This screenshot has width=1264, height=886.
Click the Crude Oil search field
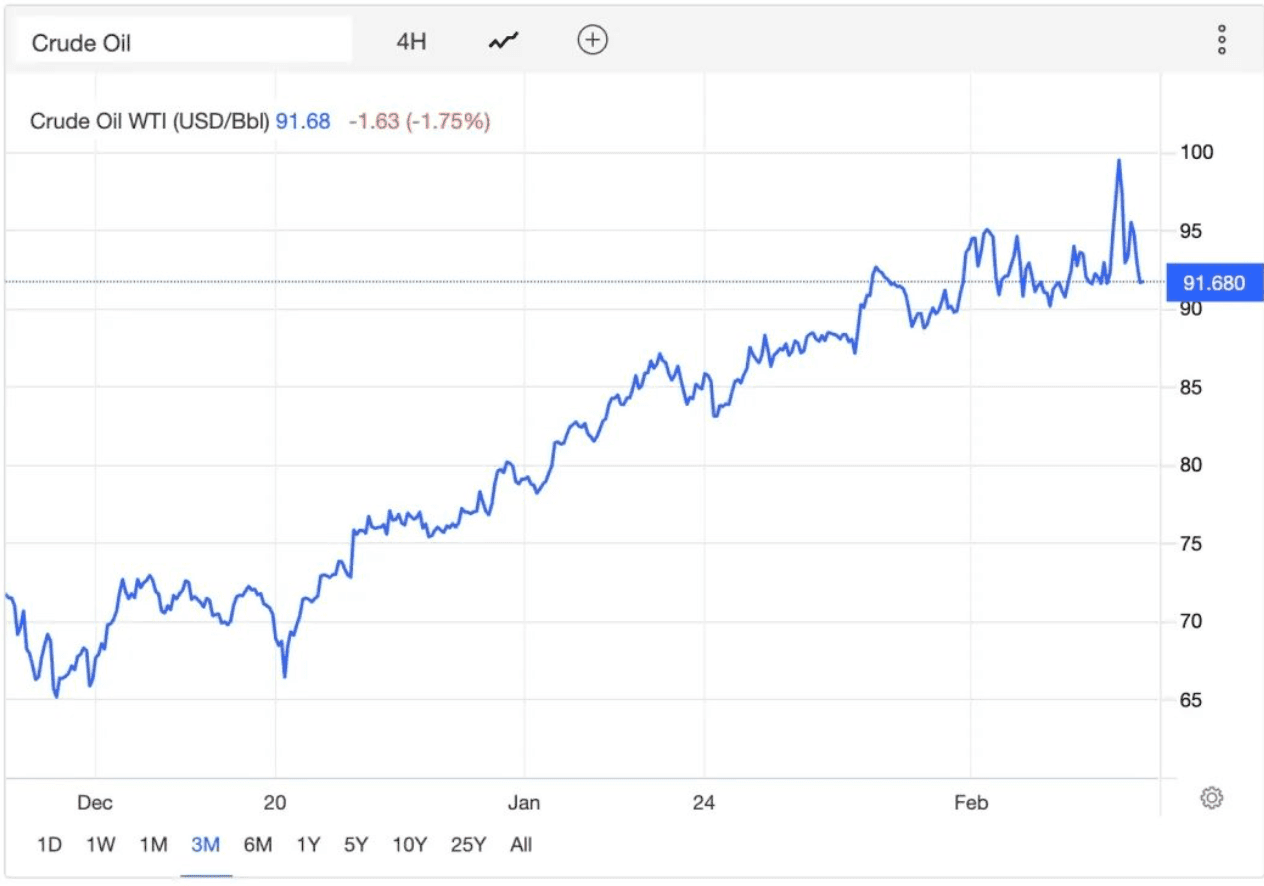point(182,42)
